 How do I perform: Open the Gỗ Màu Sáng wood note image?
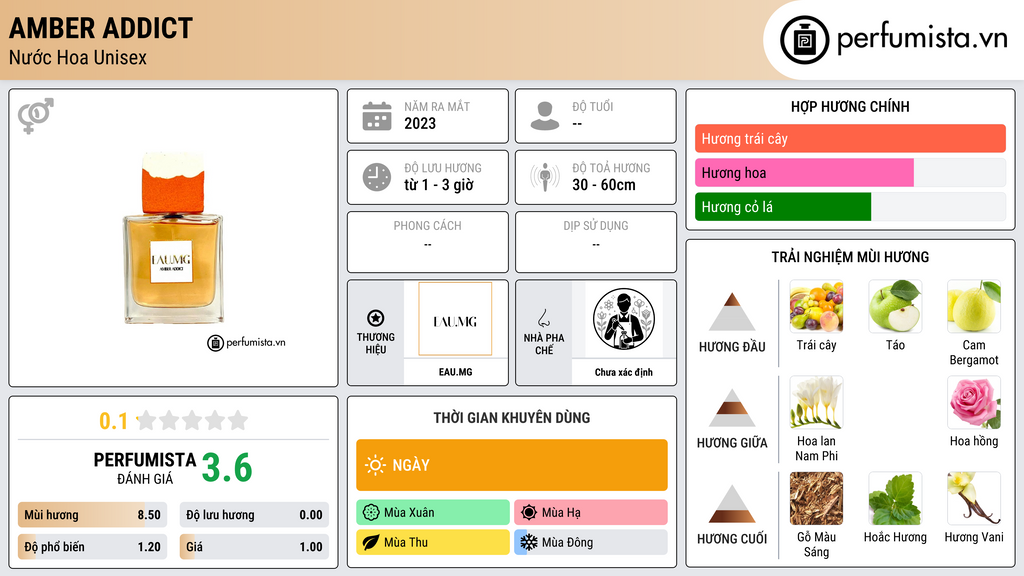816,498
